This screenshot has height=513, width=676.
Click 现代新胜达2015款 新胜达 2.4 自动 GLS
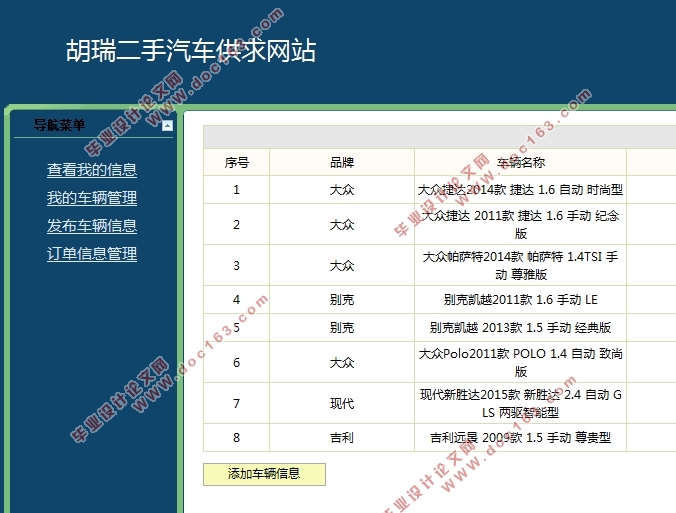click(520, 404)
